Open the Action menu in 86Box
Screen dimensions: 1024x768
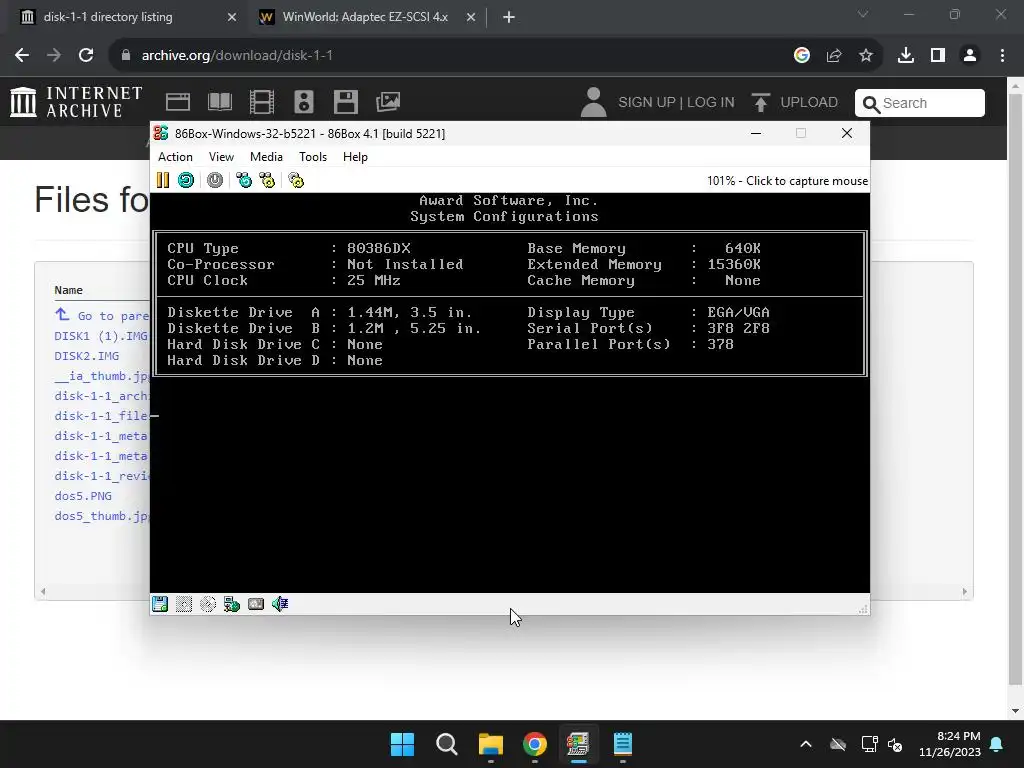[x=175, y=157]
